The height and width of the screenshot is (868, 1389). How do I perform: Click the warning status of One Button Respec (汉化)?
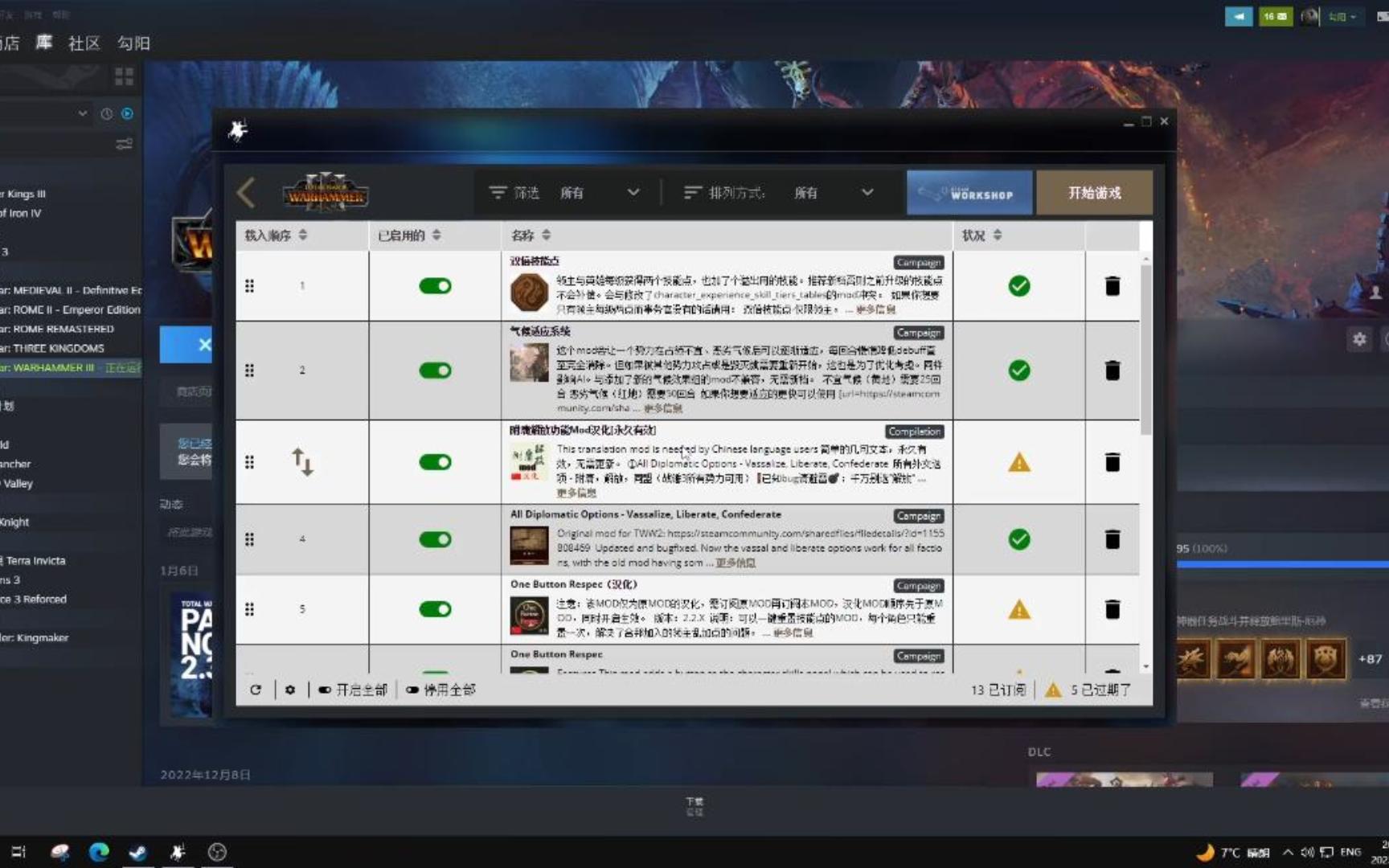pyautogui.click(x=1019, y=610)
